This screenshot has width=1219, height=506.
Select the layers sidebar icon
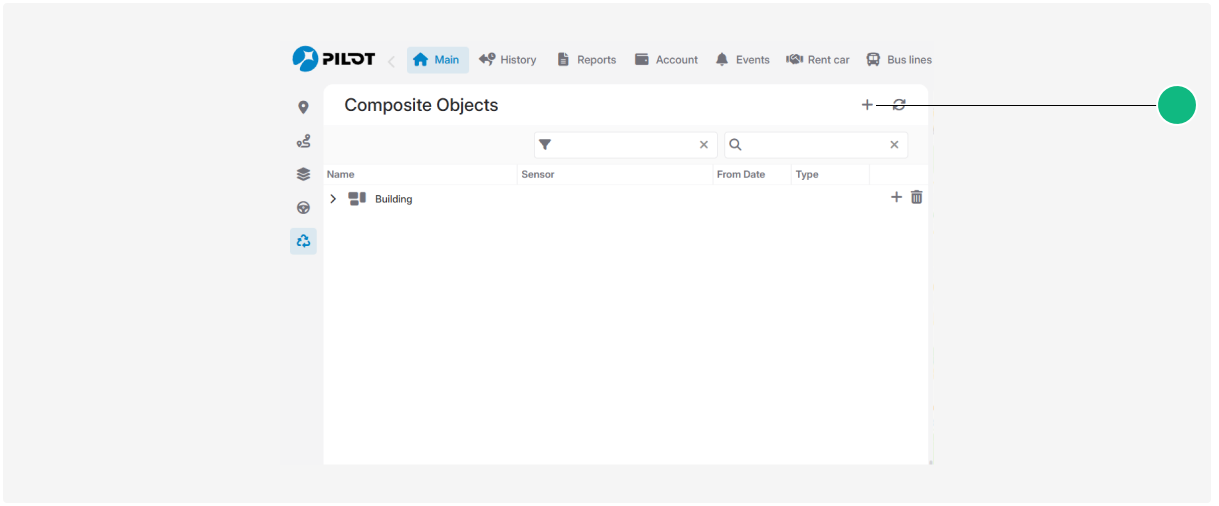tap(303, 174)
